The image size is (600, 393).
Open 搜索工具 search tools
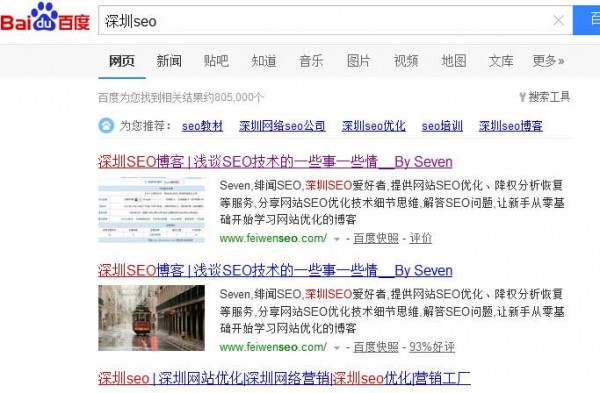click(x=545, y=97)
